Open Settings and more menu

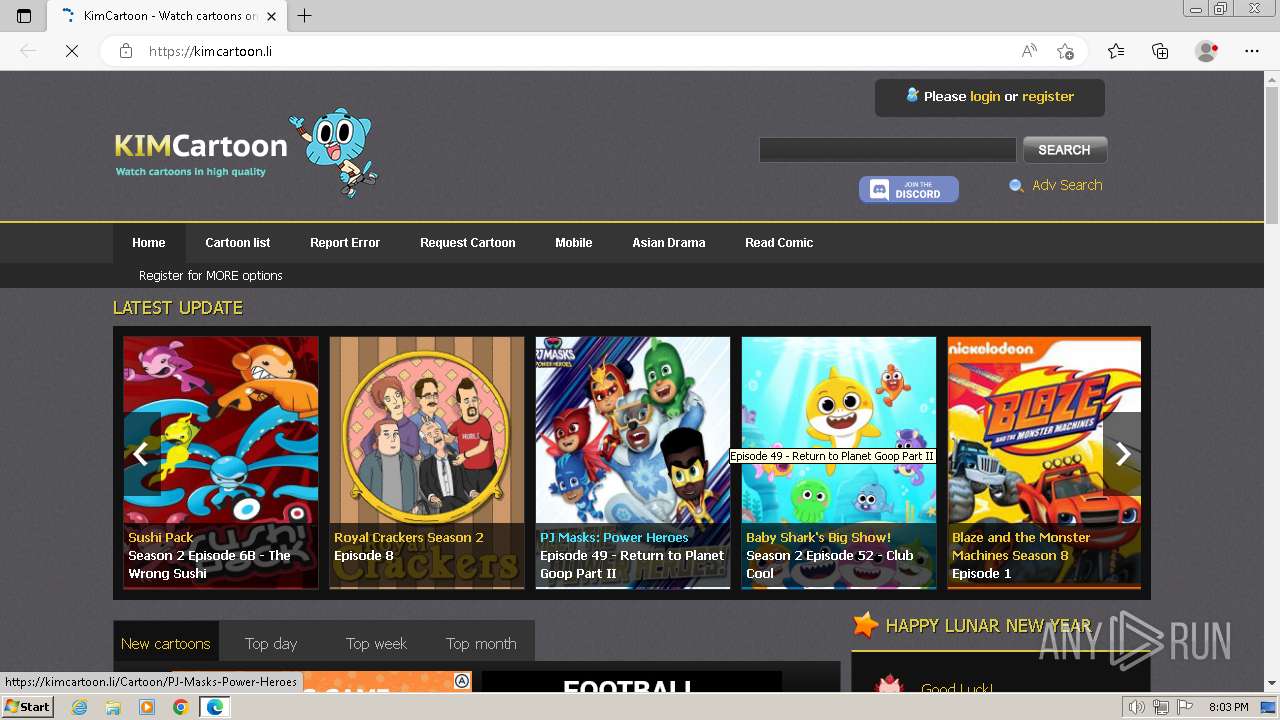pyautogui.click(x=1252, y=51)
